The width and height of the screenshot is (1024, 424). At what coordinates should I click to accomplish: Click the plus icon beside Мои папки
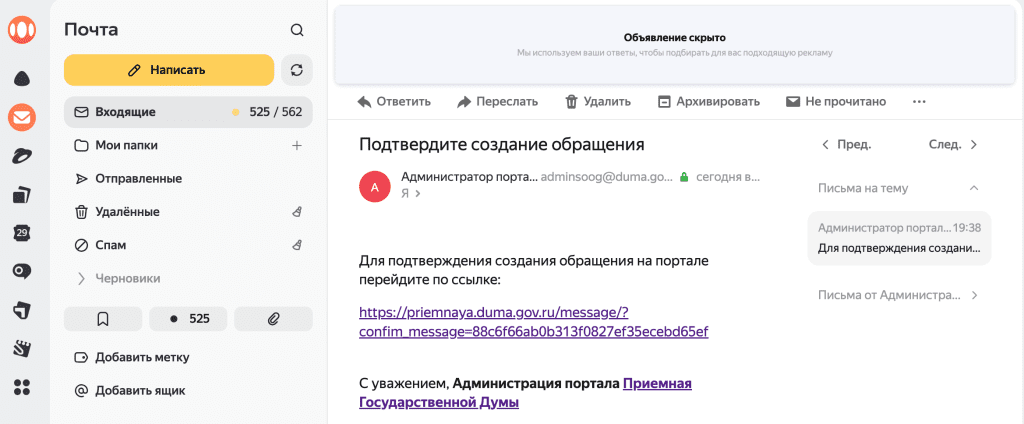pyautogui.click(x=296, y=146)
